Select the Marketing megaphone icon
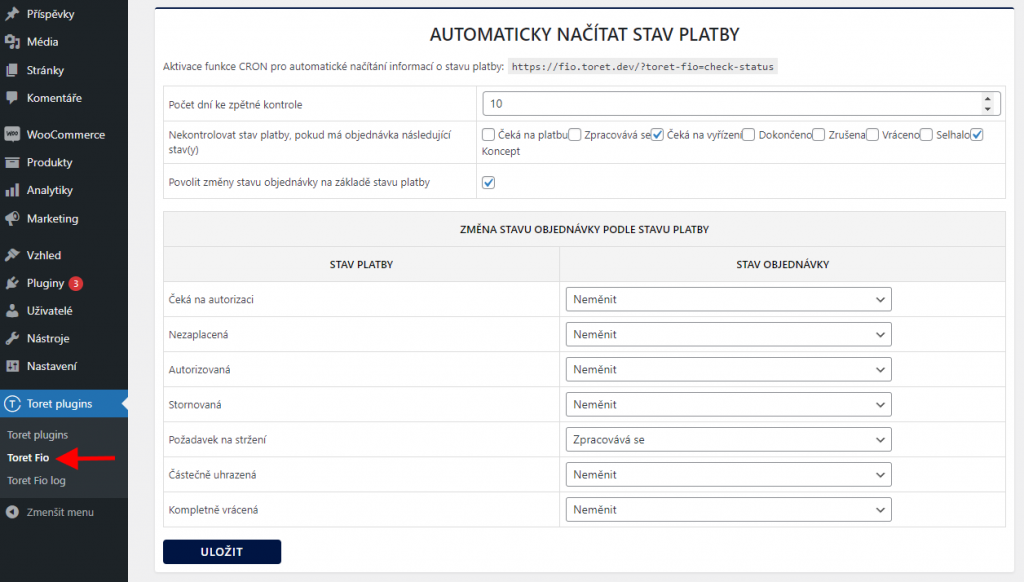The width and height of the screenshot is (1024, 582). 12,219
